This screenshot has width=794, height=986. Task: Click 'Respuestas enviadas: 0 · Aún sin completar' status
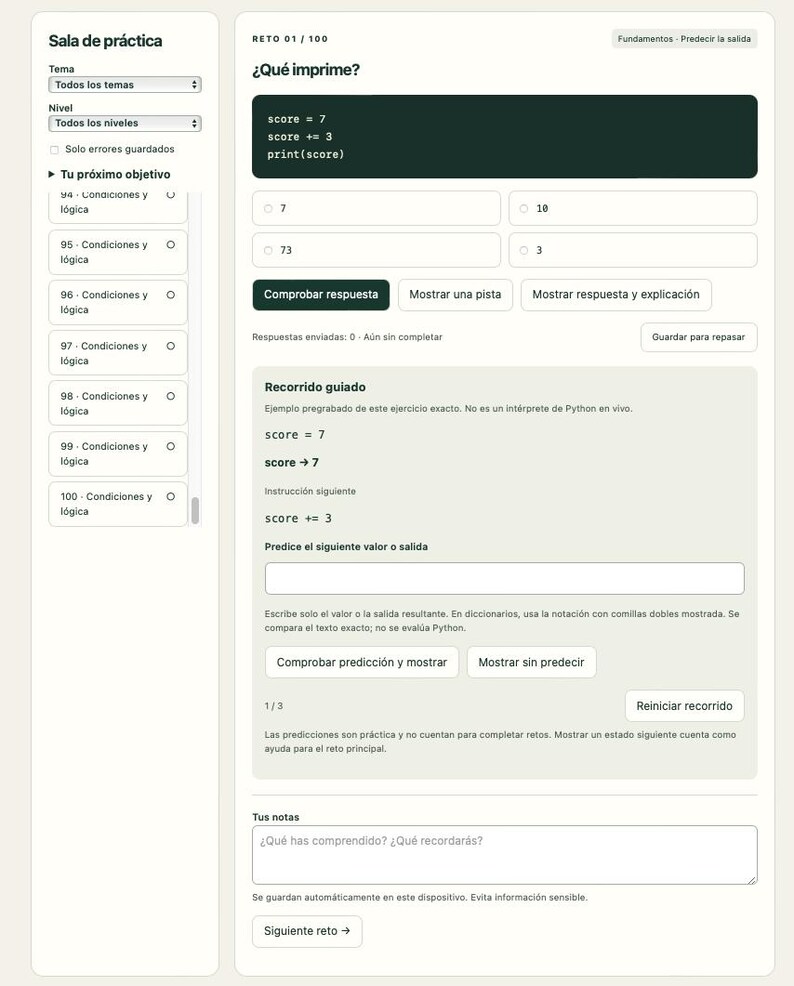tap(347, 337)
